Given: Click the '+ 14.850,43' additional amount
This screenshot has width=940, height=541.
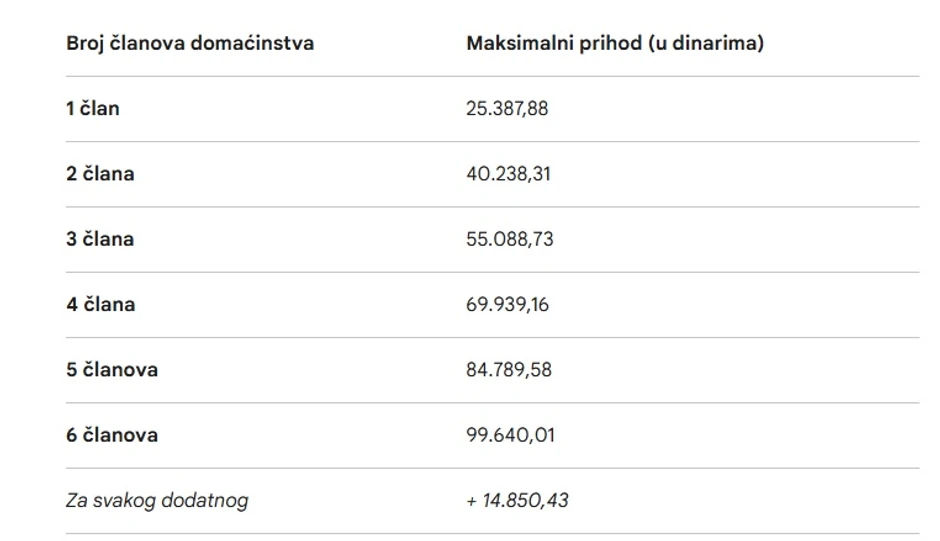Looking at the screenshot, I should point(517,501).
